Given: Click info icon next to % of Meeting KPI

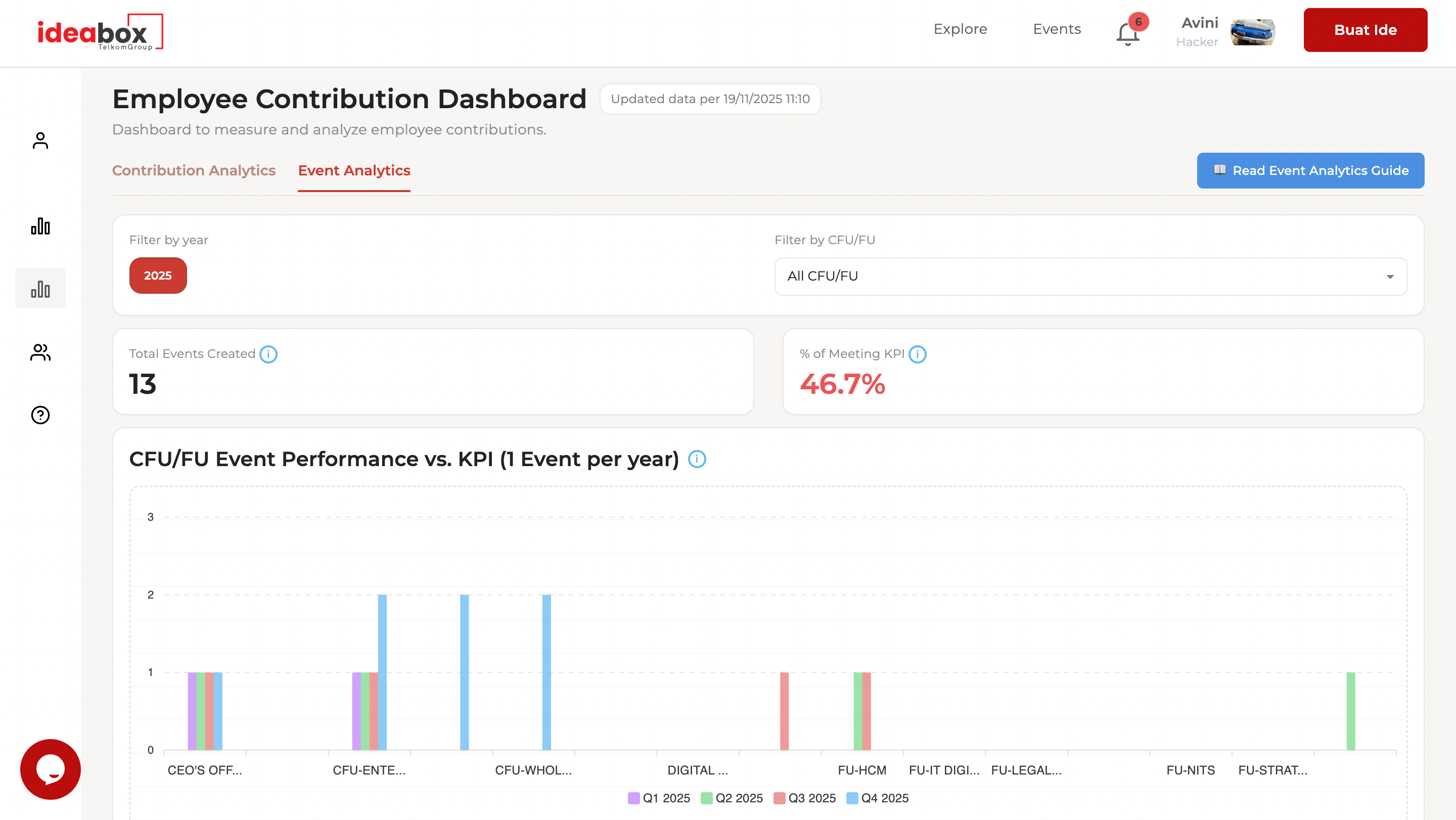Looking at the screenshot, I should [917, 354].
